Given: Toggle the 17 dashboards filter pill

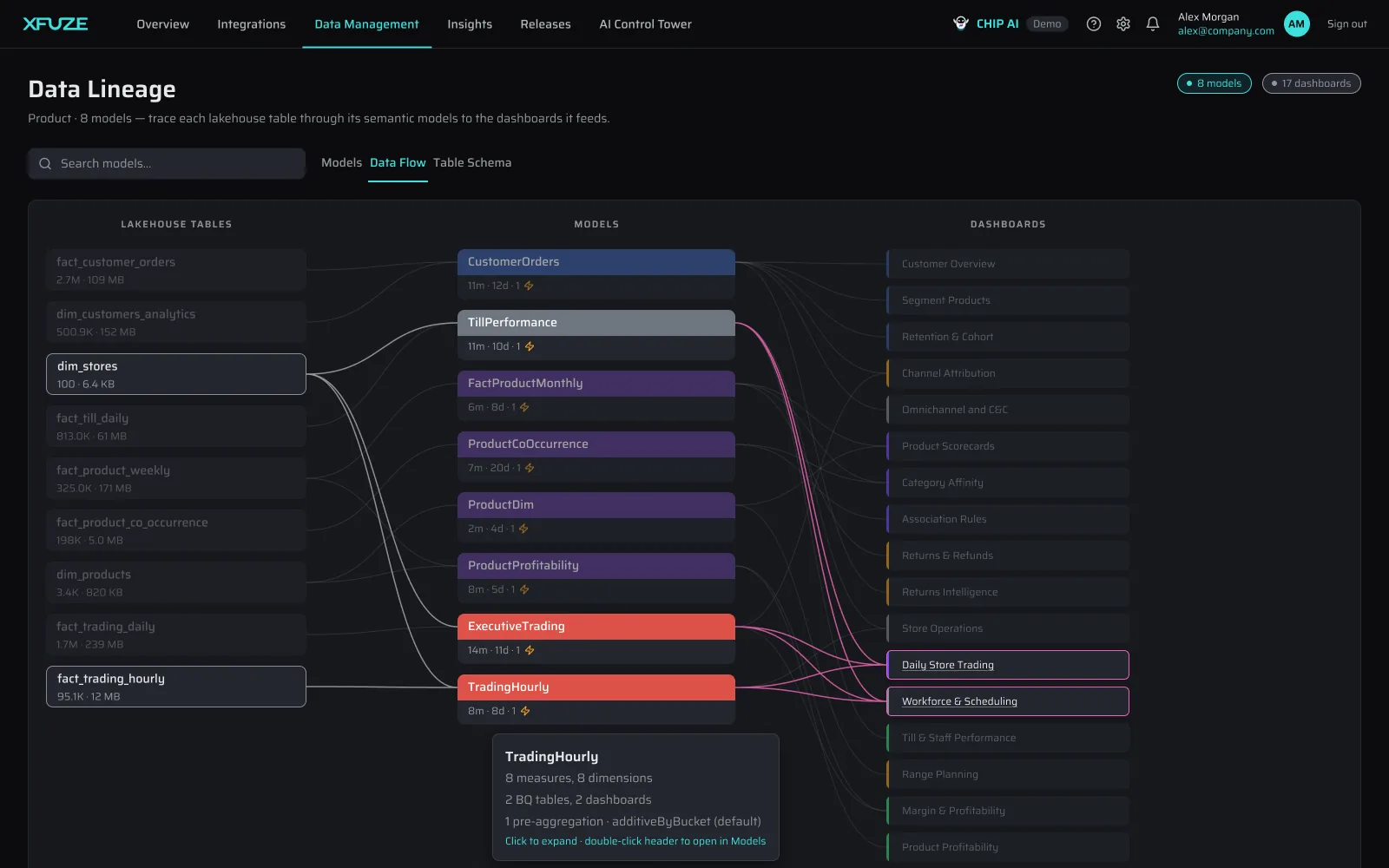Looking at the screenshot, I should click(x=1311, y=83).
